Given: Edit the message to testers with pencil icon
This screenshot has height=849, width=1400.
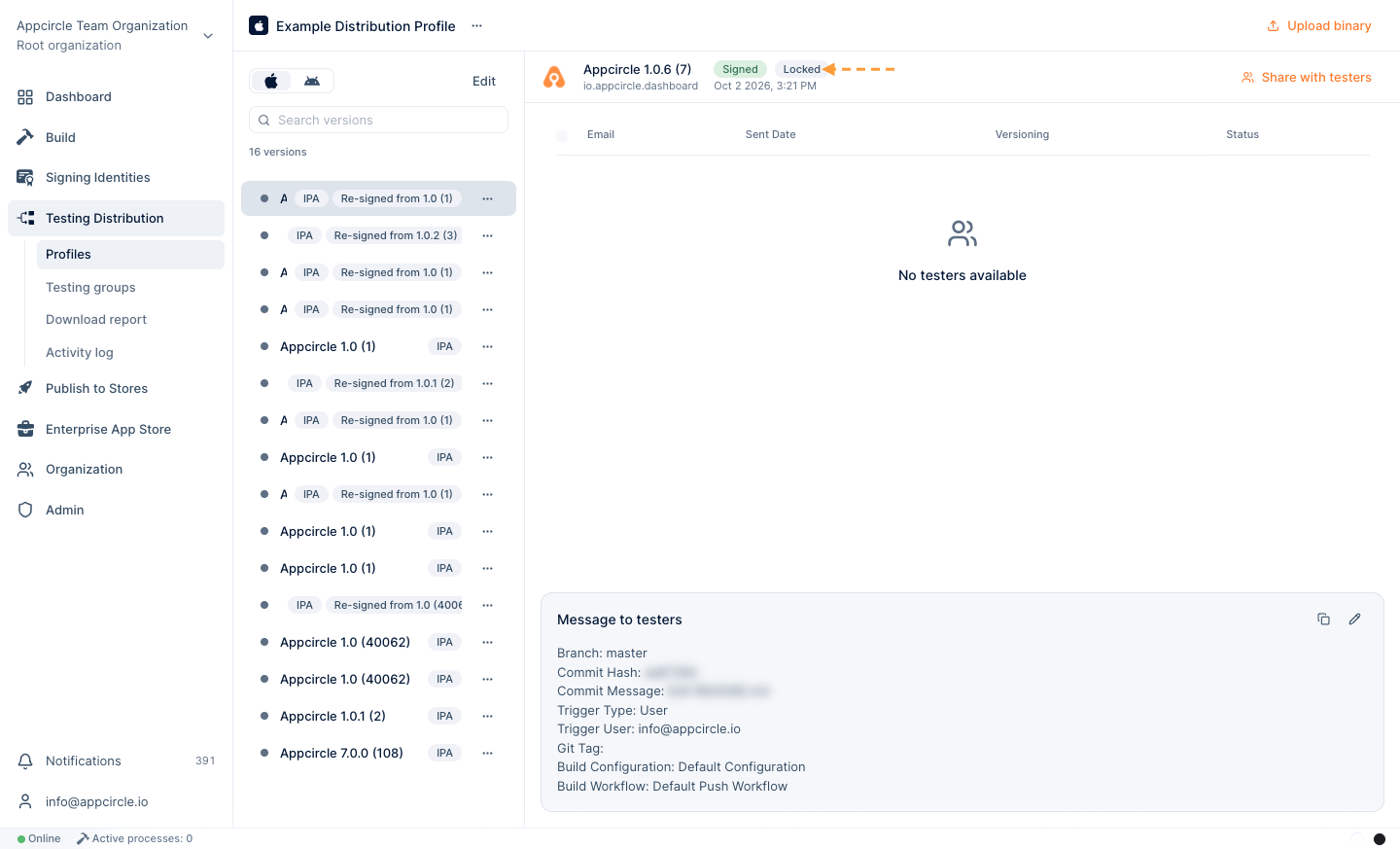Looking at the screenshot, I should coord(1354,619).
